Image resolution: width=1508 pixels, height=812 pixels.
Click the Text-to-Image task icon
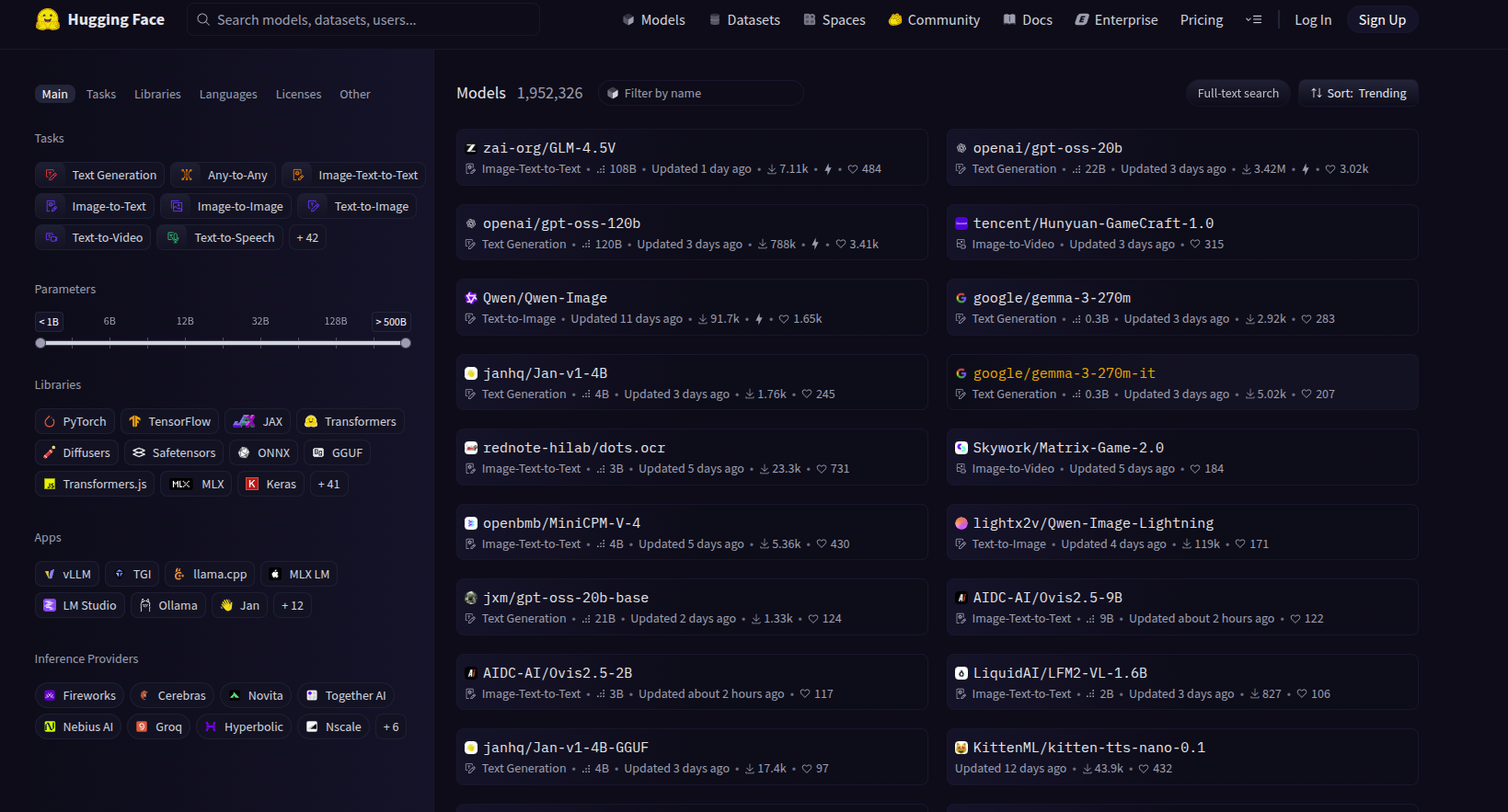(x=314, y=206)
